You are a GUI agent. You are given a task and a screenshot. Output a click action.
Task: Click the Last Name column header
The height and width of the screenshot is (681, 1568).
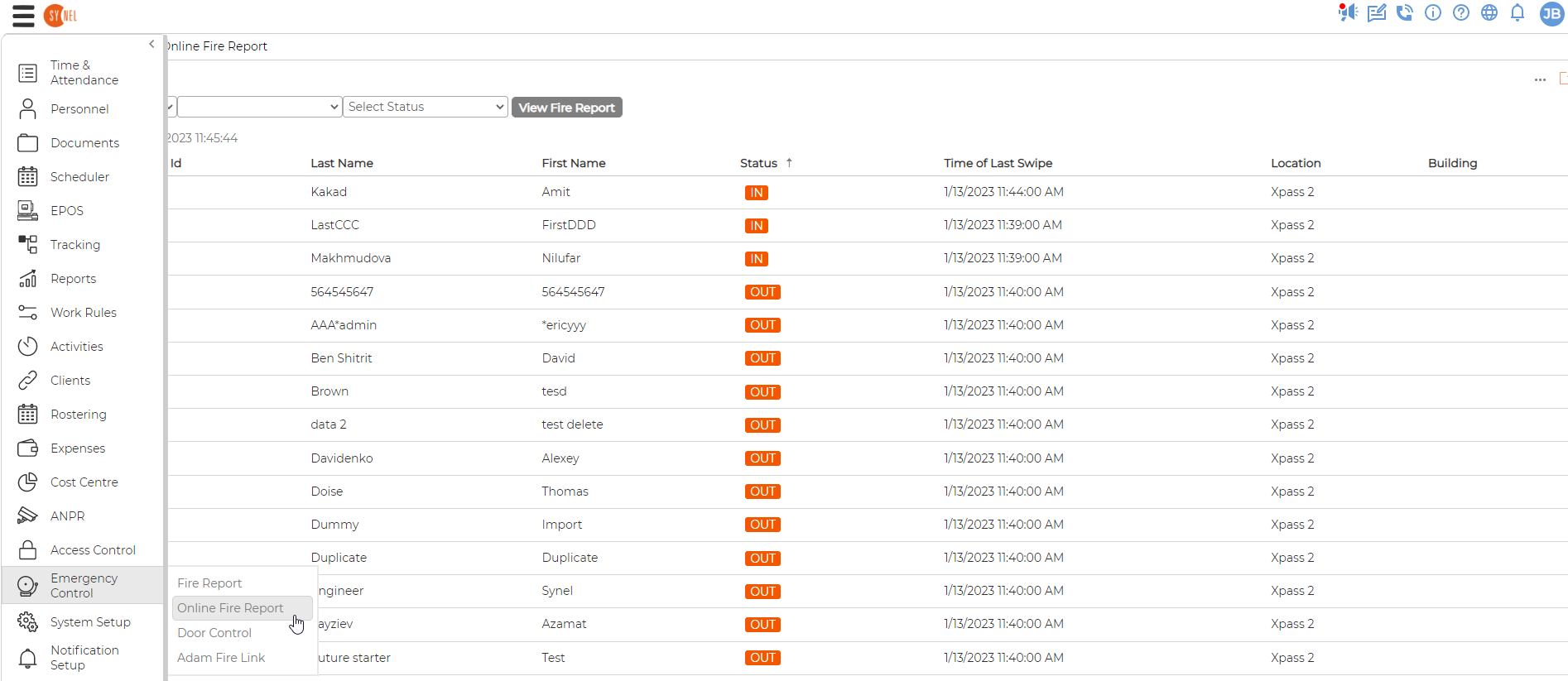342,163
